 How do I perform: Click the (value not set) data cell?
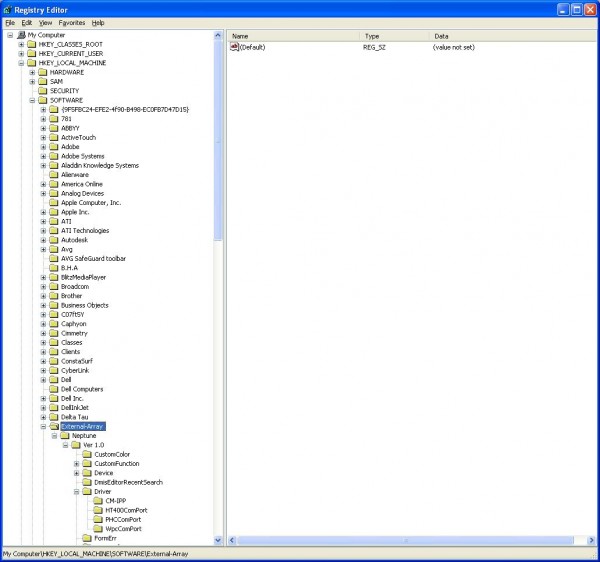454,47
